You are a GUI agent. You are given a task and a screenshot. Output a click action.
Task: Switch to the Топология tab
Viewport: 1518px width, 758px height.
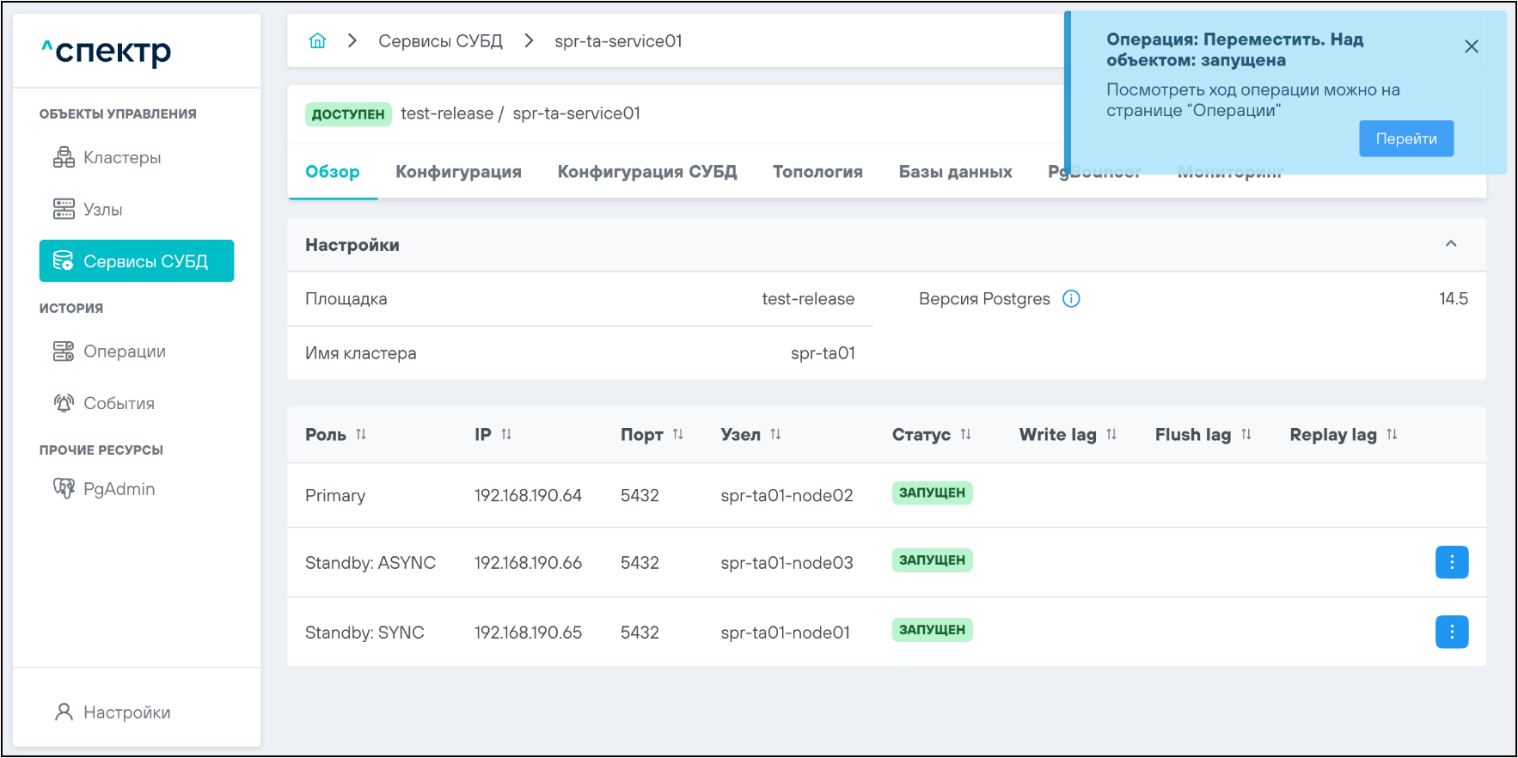pyautogui.click(x=817, y=172)
